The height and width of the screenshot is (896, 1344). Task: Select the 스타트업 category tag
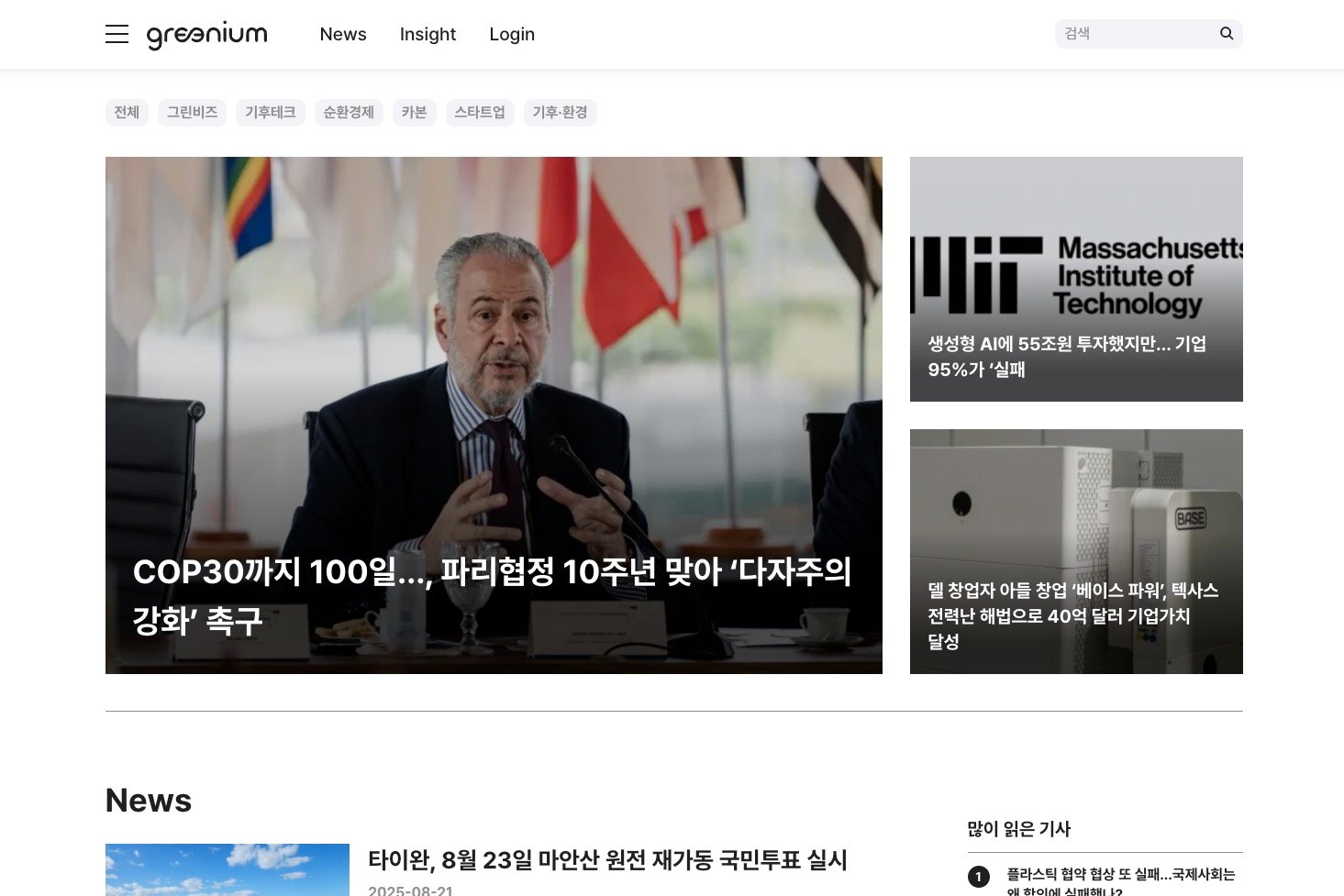[480, 113]
